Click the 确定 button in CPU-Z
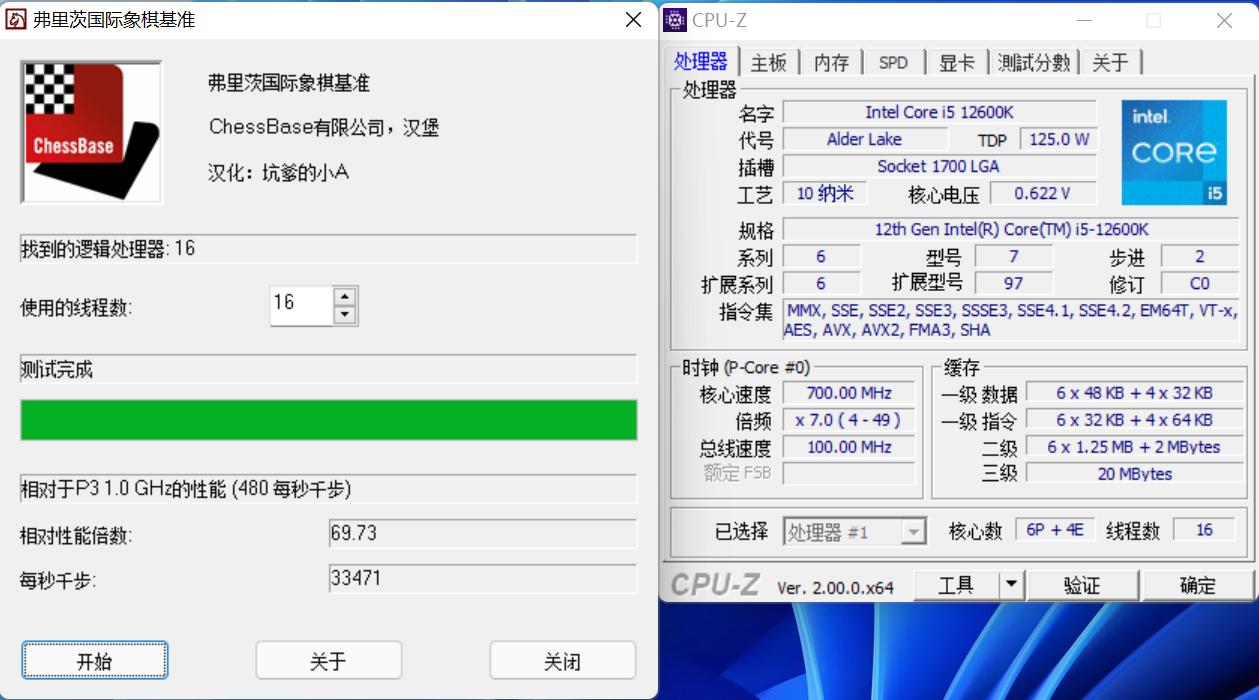Screen dimensions: 1259x700 [x=1197, y=584]
